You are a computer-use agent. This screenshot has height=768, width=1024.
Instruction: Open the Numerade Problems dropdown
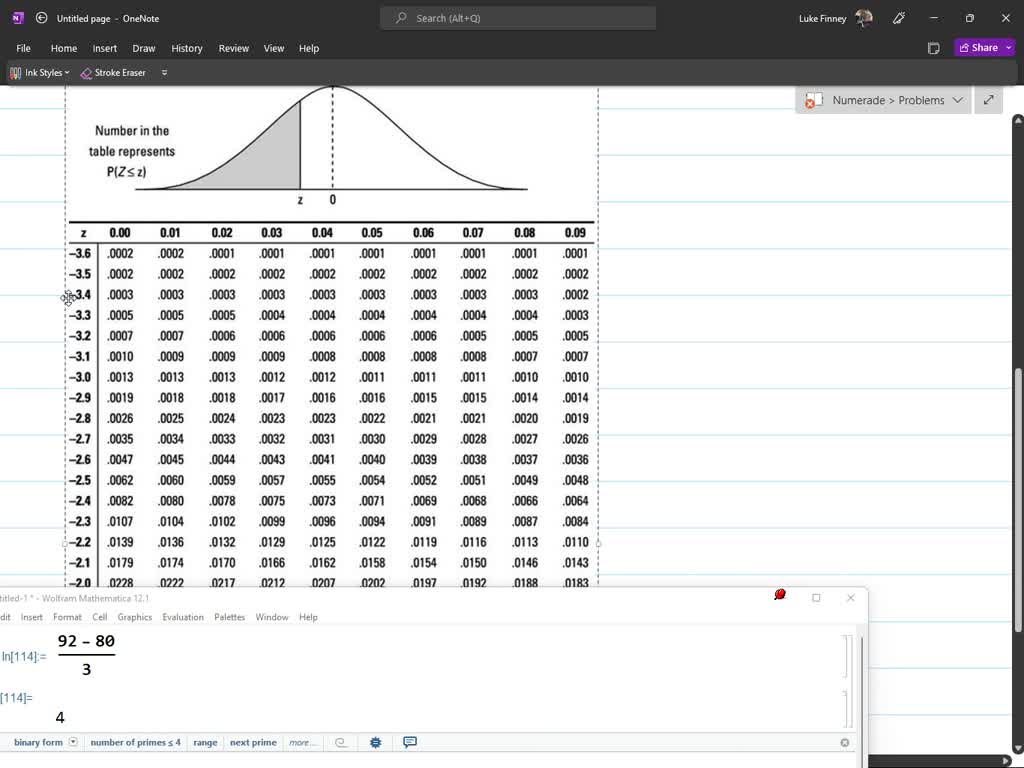point(958,100)
